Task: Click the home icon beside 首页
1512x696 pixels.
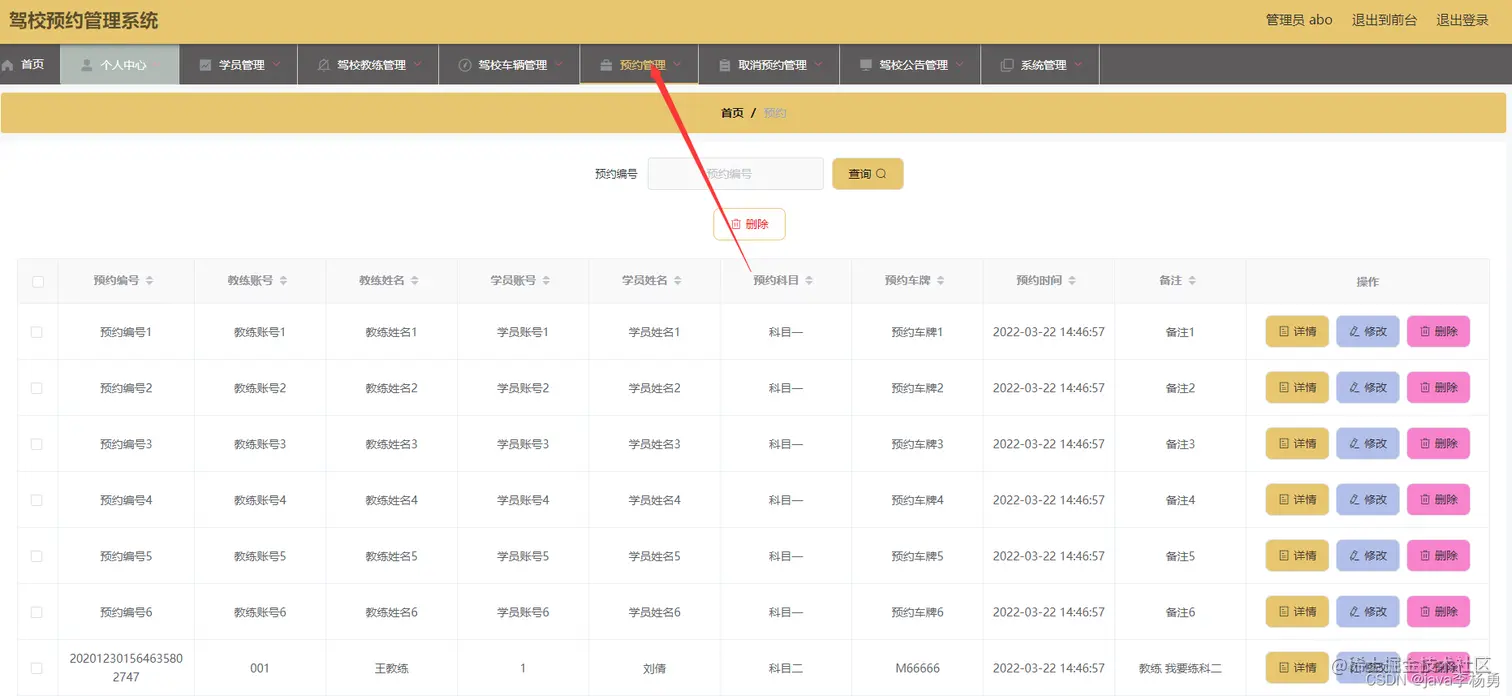Action: 8,65
